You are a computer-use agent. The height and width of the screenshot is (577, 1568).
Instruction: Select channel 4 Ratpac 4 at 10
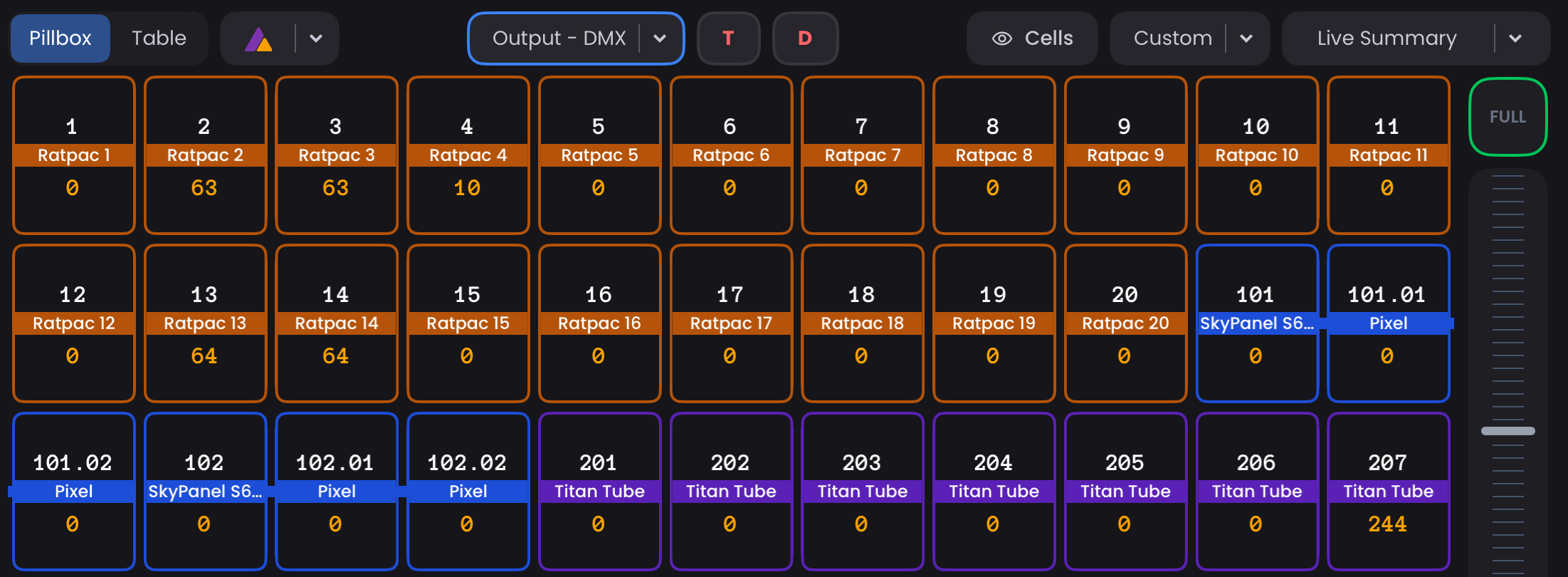(x=468, y=155)
